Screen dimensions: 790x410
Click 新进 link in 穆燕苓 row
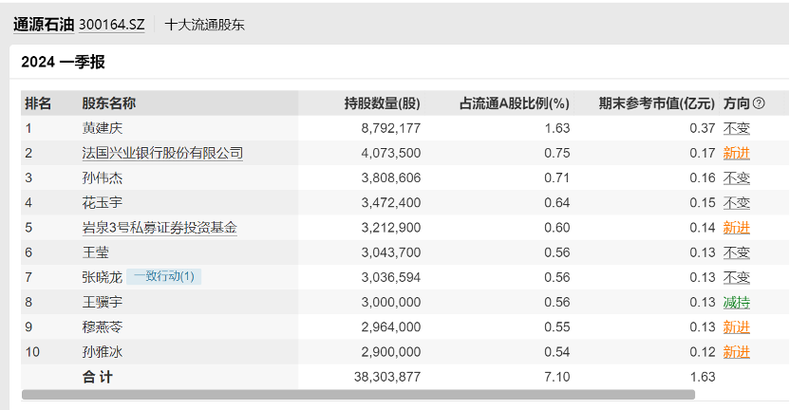coord(736,327)
